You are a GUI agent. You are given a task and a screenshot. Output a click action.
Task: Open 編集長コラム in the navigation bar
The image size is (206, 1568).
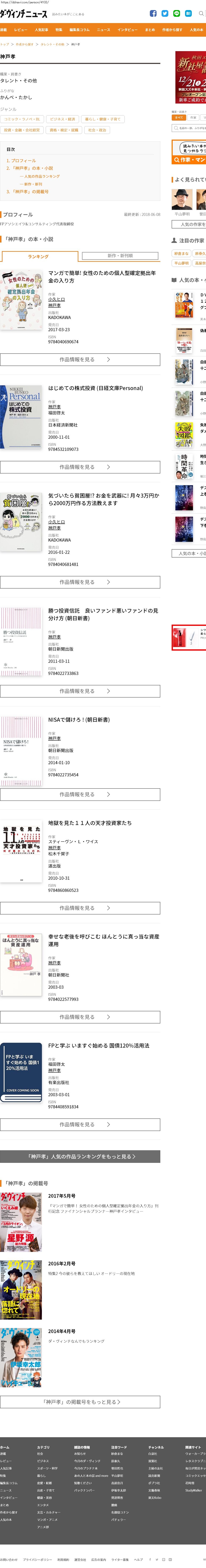79,29
